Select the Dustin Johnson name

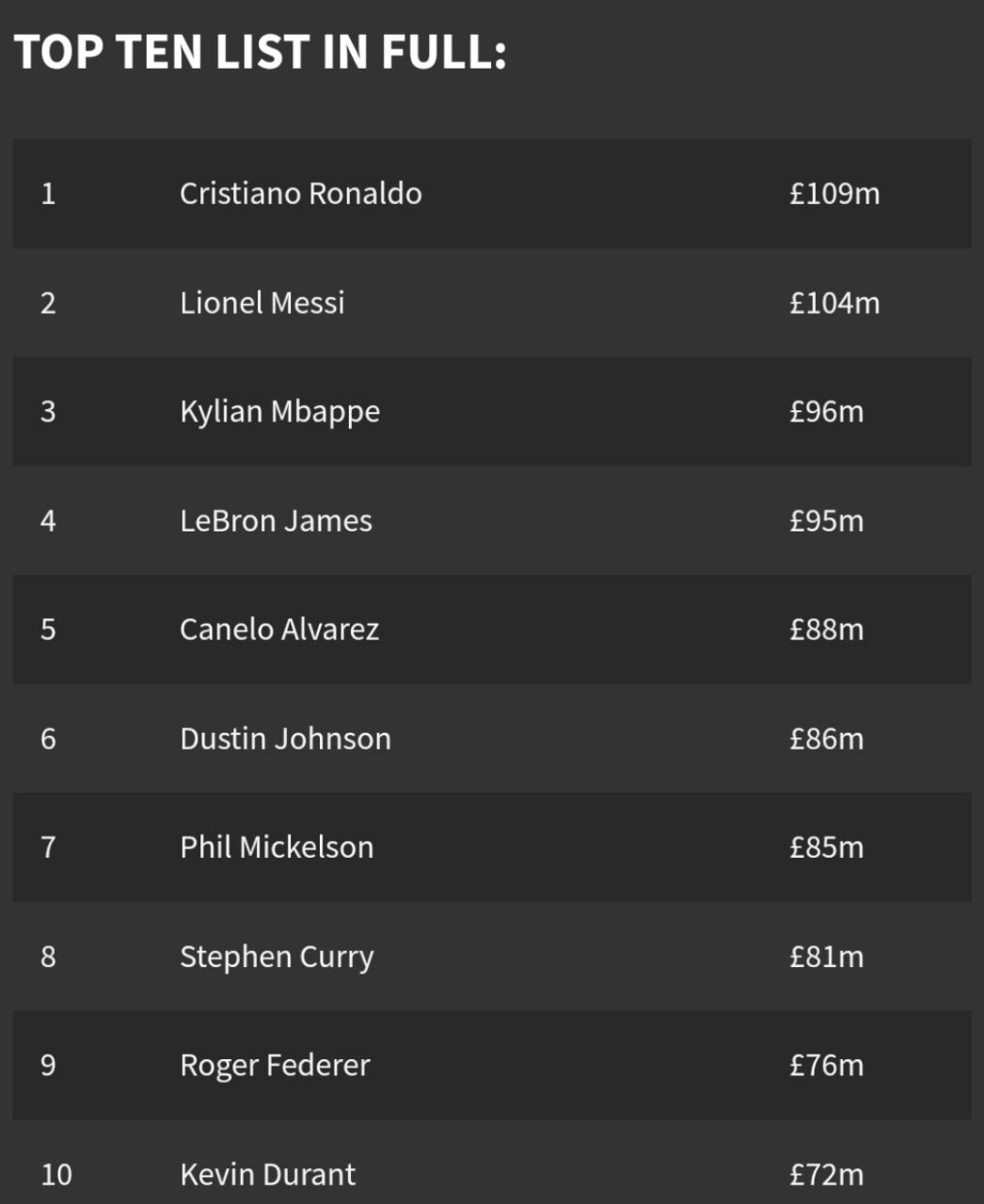pyautogui.click(x=285, y=738)
